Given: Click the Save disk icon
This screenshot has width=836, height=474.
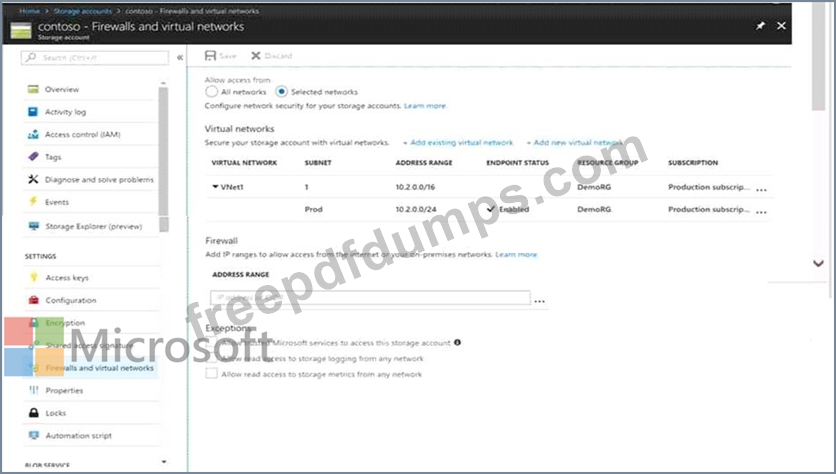Looking at the screenshot, I should (x=211, y=55).
